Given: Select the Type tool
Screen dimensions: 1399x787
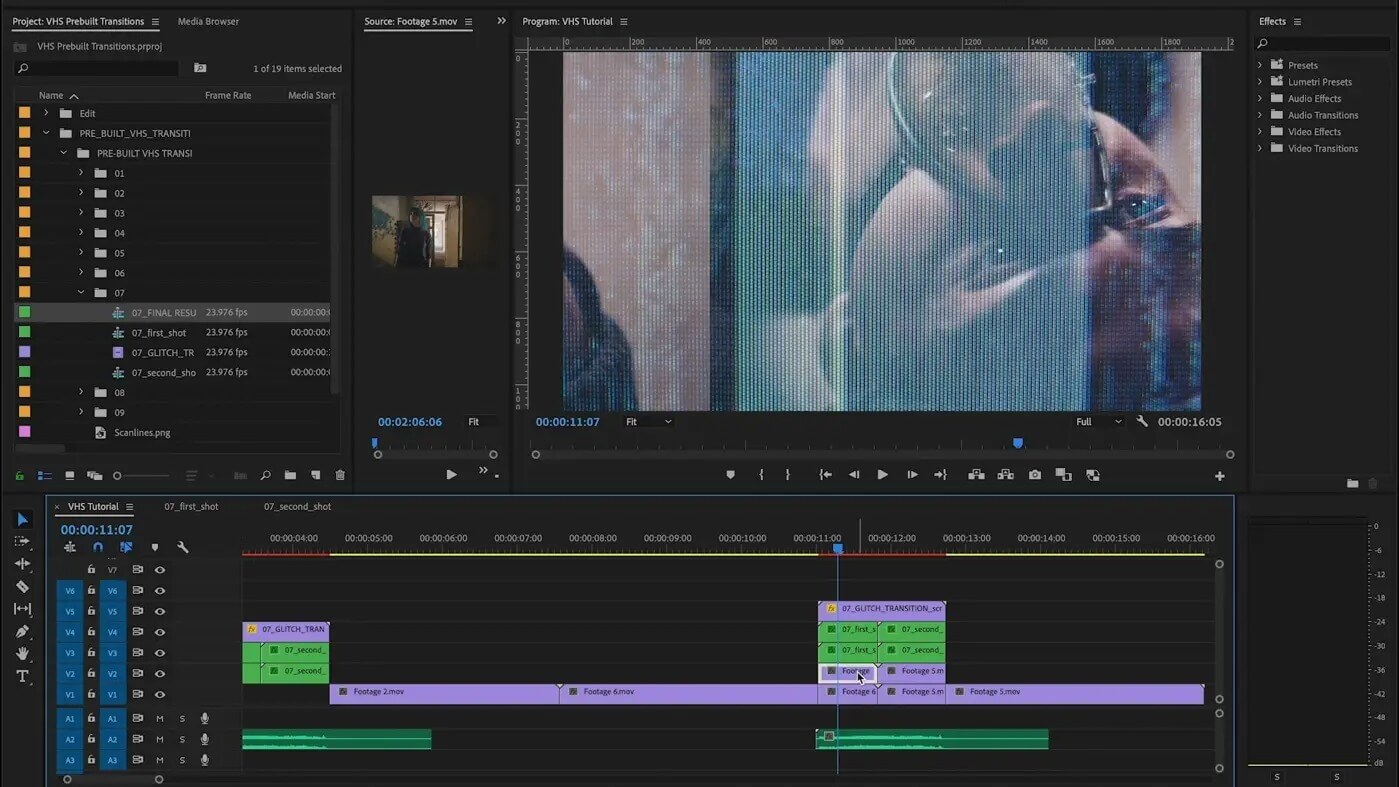Looking at the screenshot, I should [x=22, y=676].
